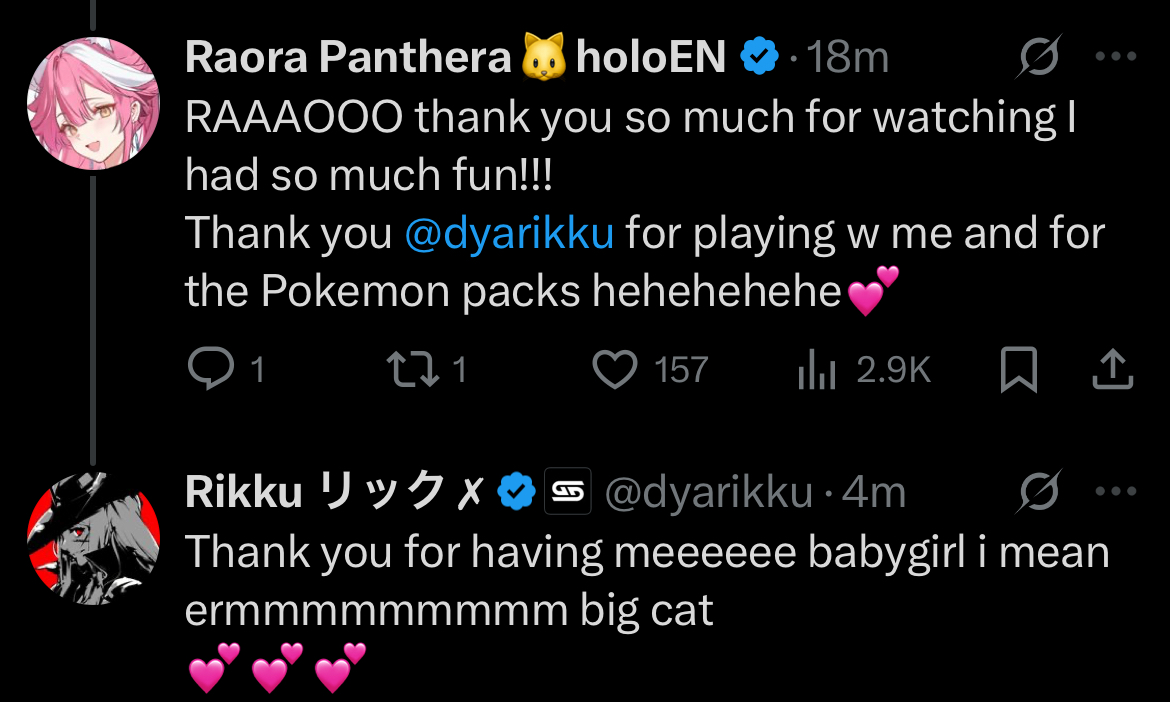View analytics showing 2.9K views

coord(817,371)
